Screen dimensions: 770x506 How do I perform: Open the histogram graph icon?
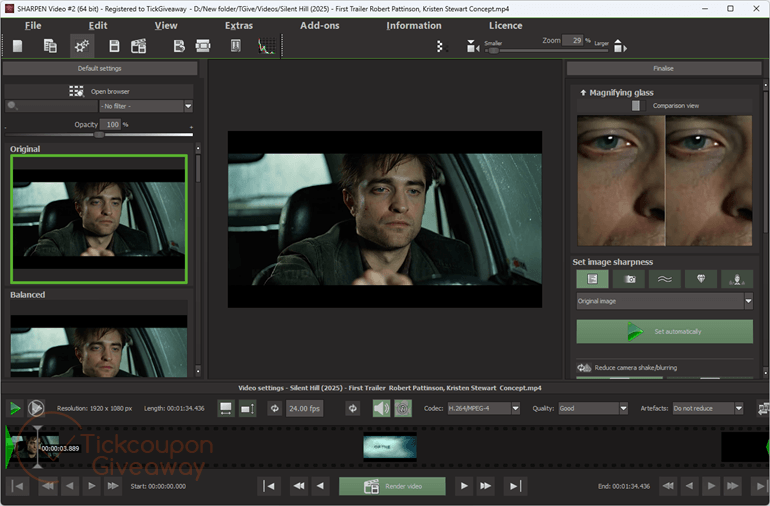(x=266, y=46)
